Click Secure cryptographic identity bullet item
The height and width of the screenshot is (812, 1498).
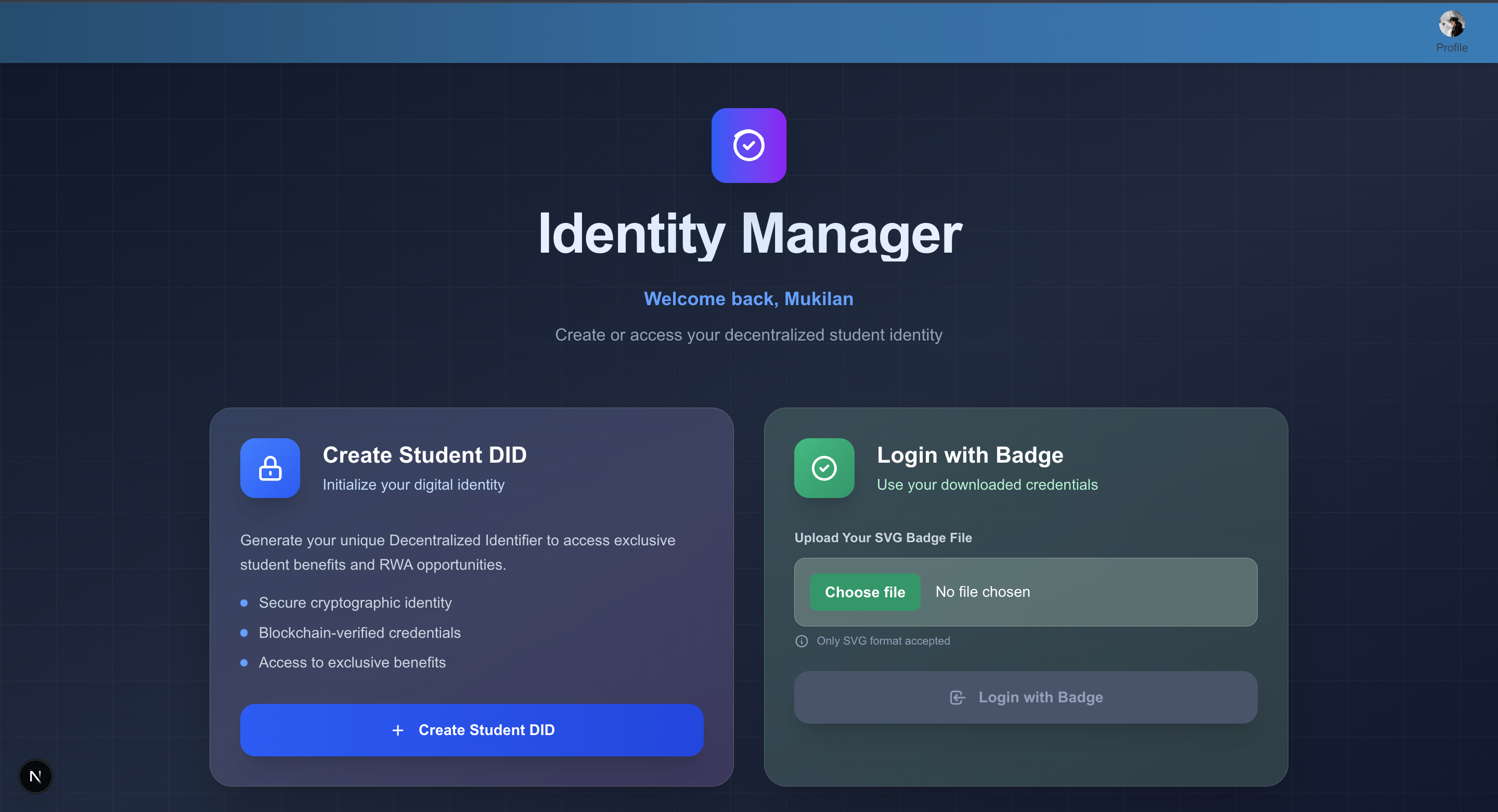coord(355,603)
